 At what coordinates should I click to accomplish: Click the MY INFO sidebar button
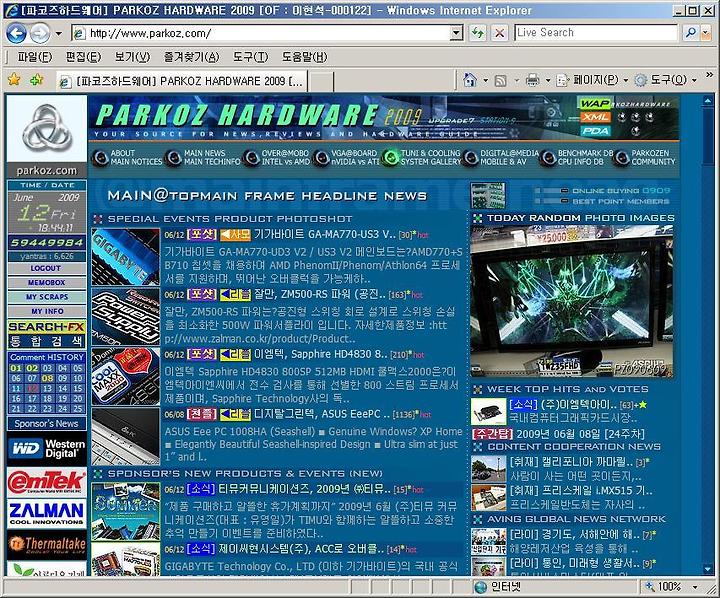(46, 311)
